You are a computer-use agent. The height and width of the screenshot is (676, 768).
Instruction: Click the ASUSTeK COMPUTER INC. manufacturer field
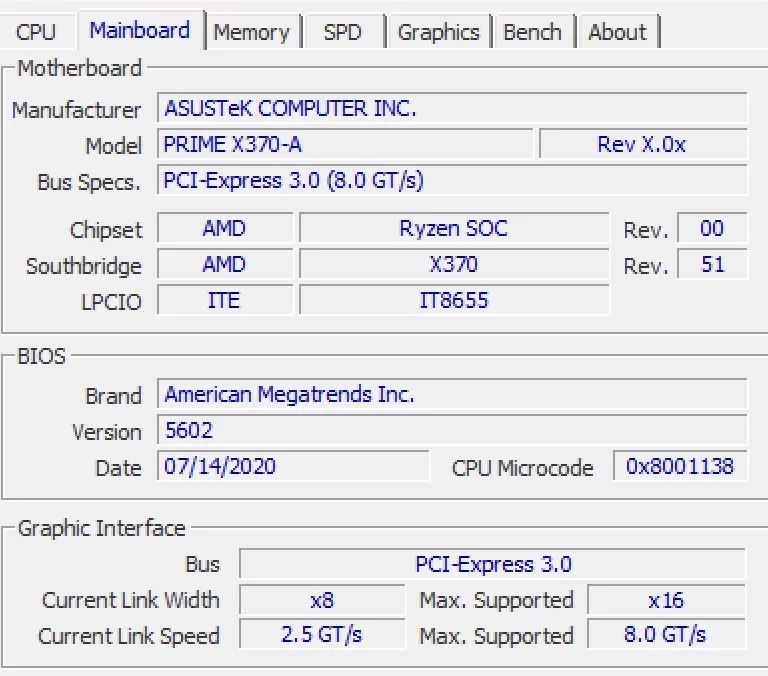point(452,108)
